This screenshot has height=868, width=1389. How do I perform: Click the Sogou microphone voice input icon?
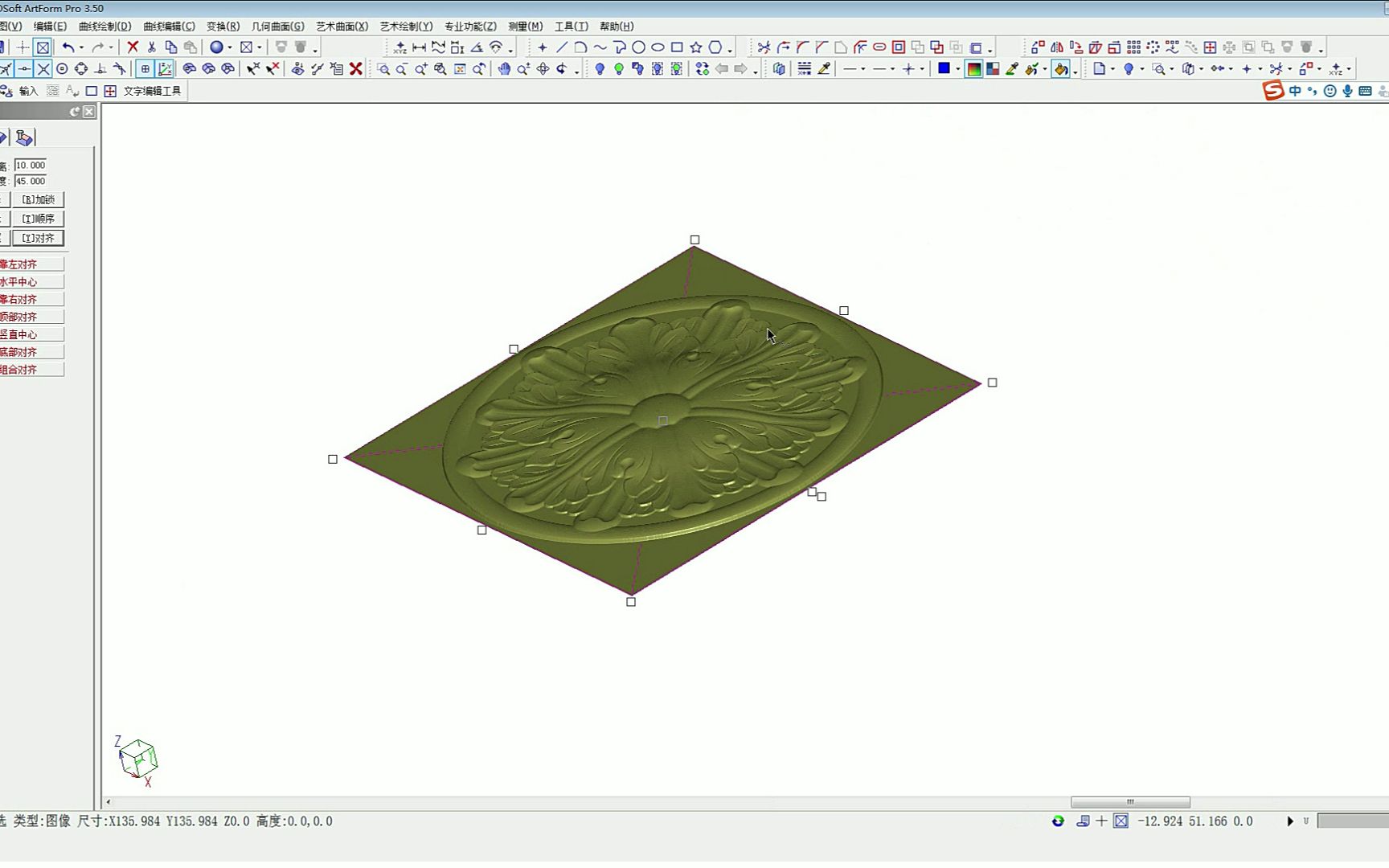tap(1347, 91)
